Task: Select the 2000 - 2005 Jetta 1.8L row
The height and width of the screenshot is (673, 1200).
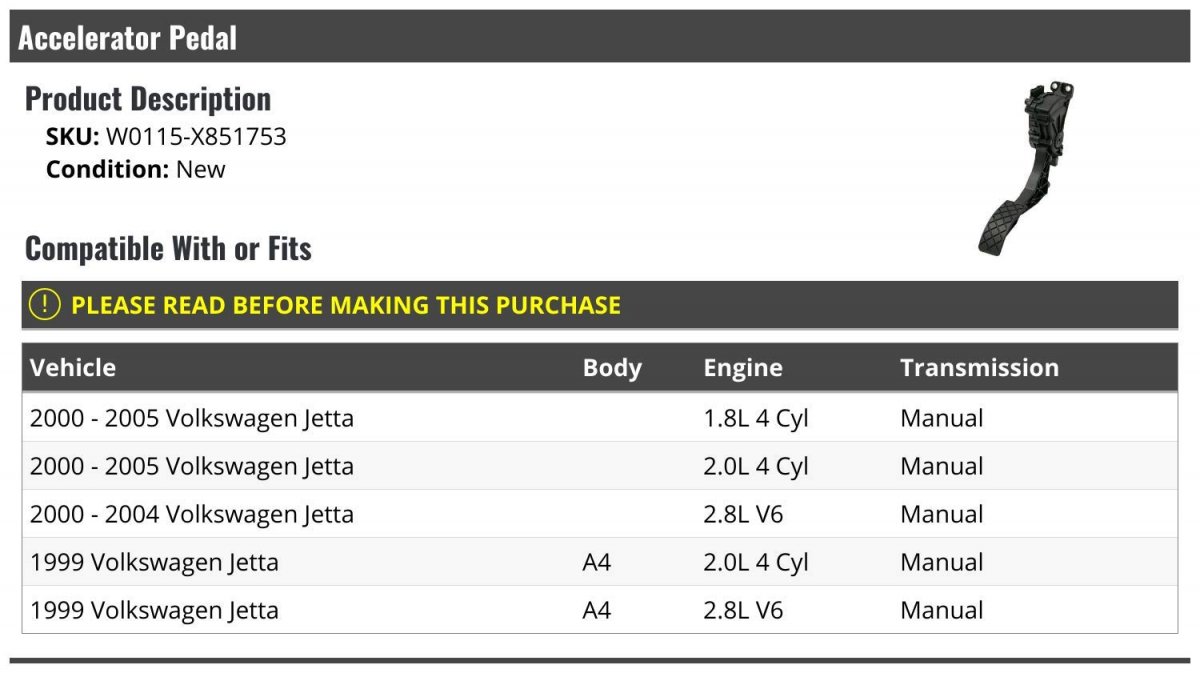Action: tap(600, 418)
